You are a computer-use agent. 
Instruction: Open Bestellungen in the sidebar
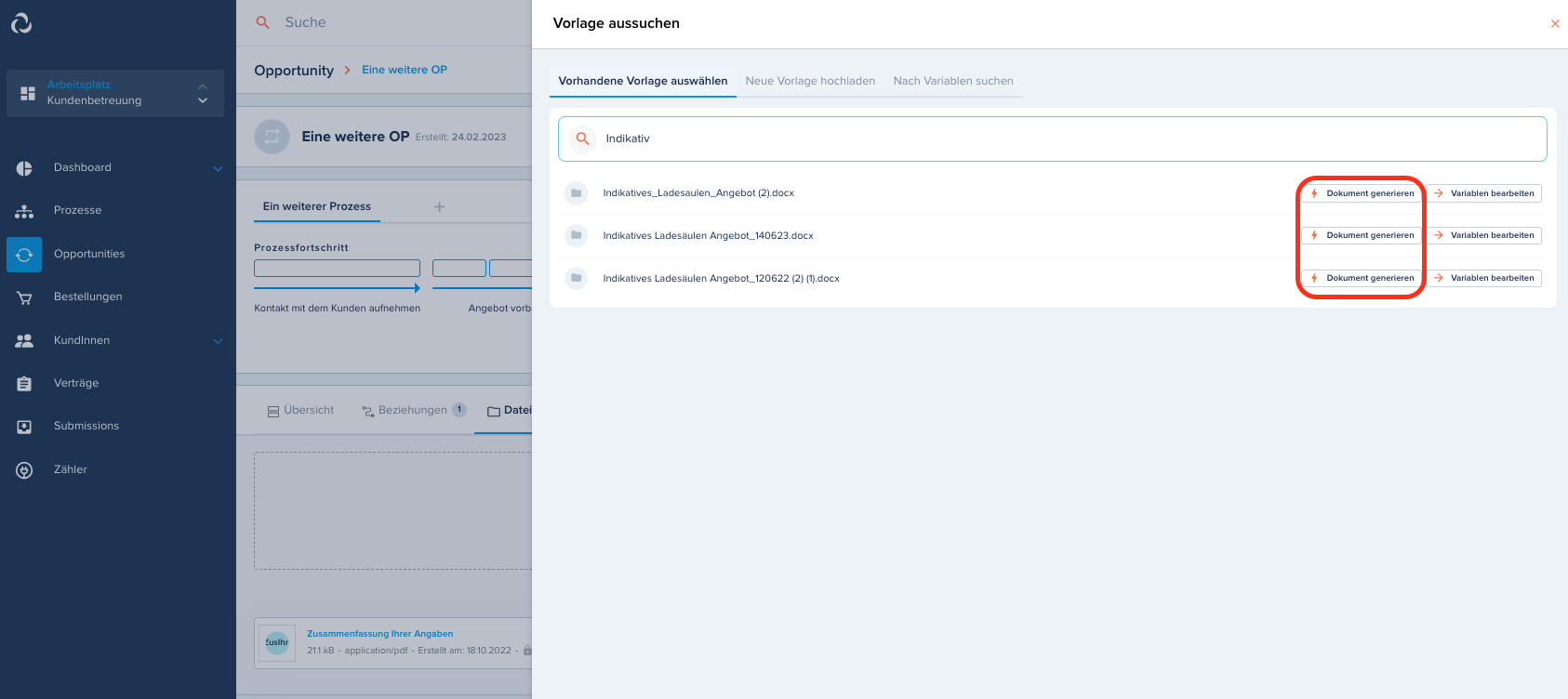[x=88, y=297]
